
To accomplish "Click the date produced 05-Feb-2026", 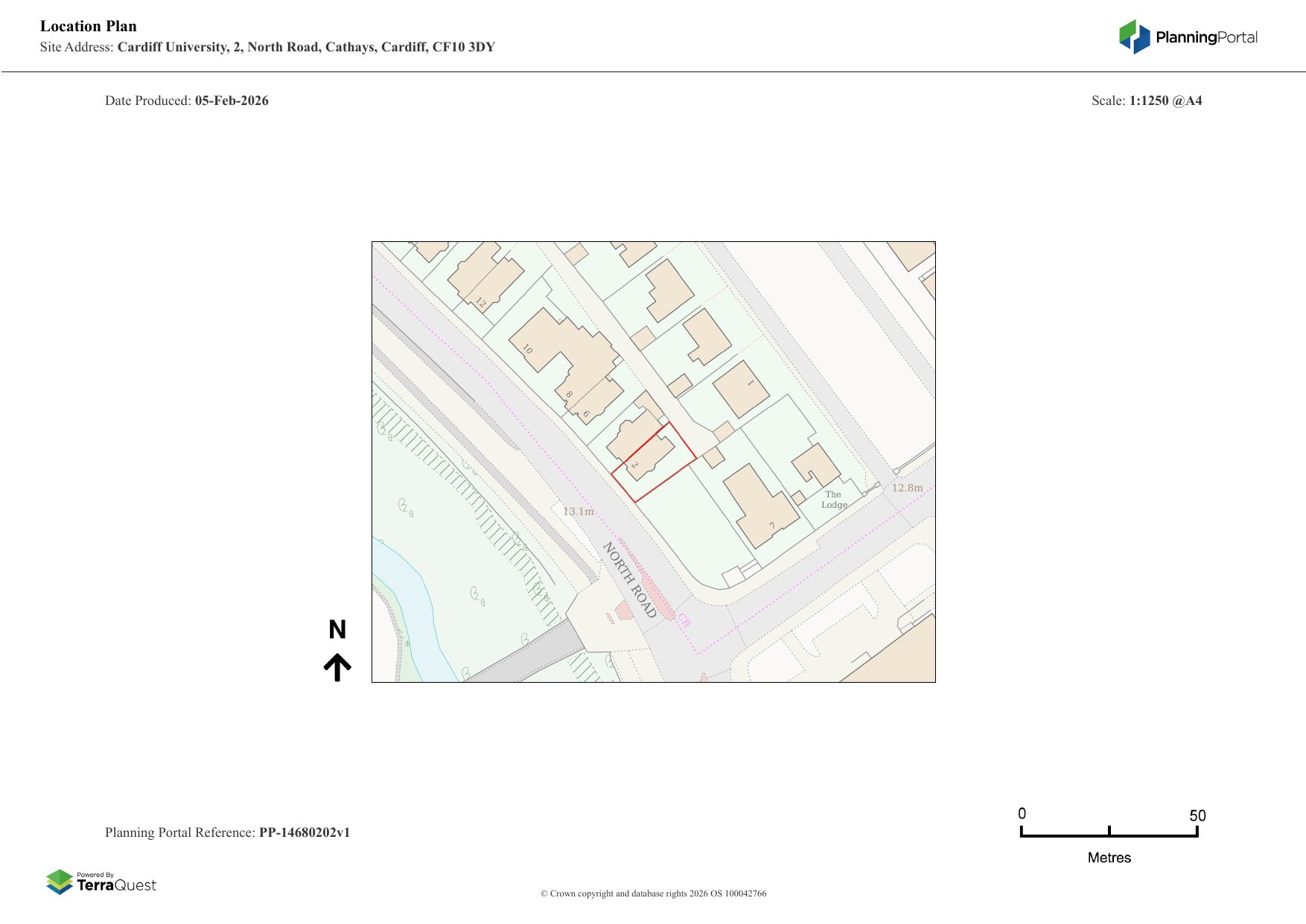I will (232, 101).
